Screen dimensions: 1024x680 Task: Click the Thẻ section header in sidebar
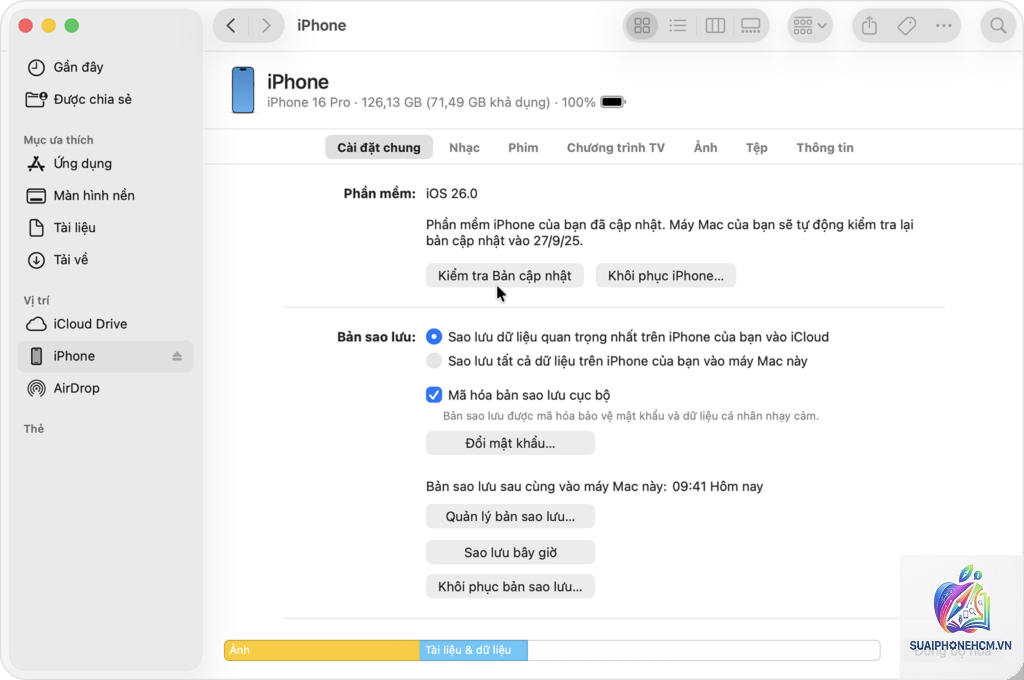tap(34, 429)
